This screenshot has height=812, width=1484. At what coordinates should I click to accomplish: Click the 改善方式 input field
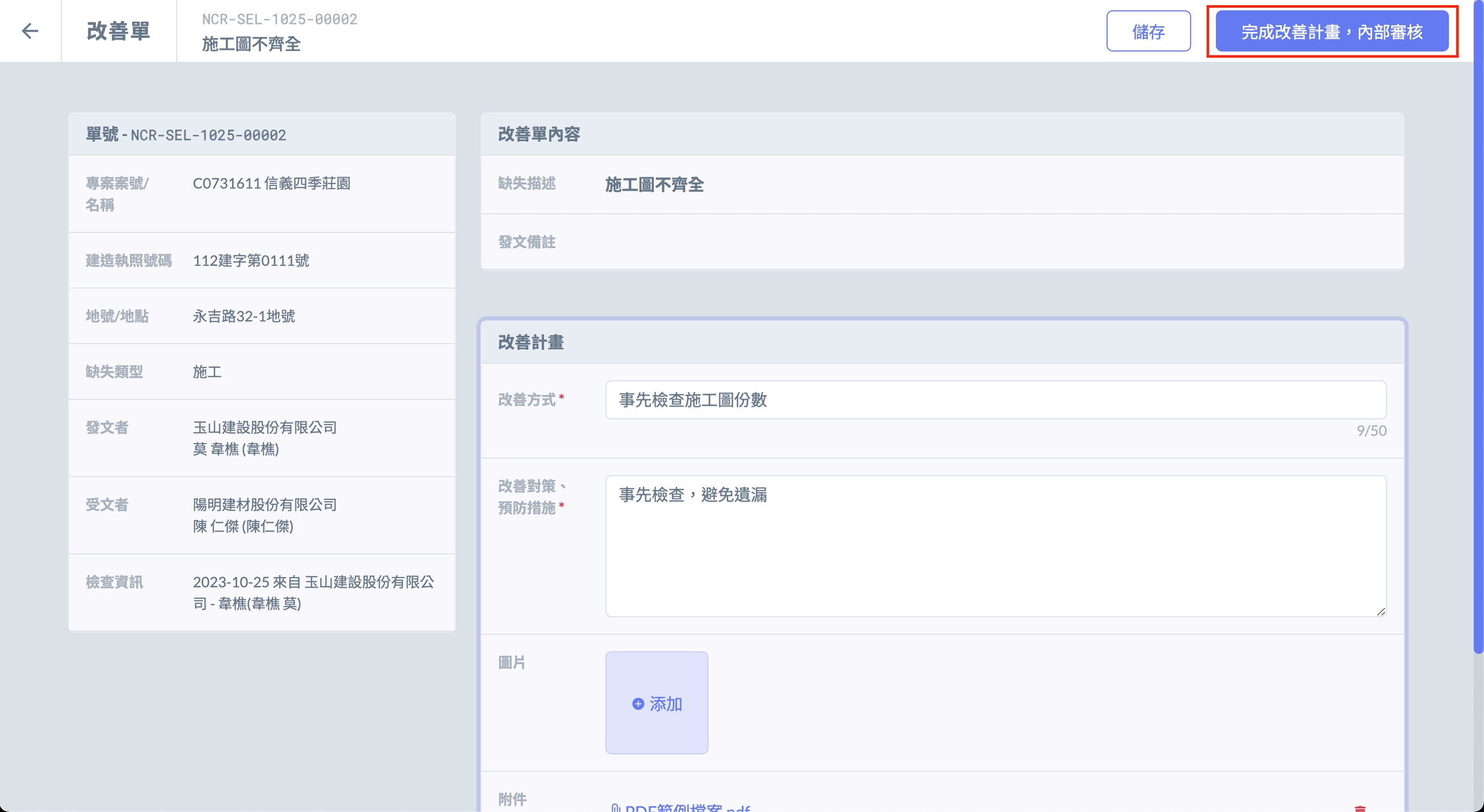(995, 400)
